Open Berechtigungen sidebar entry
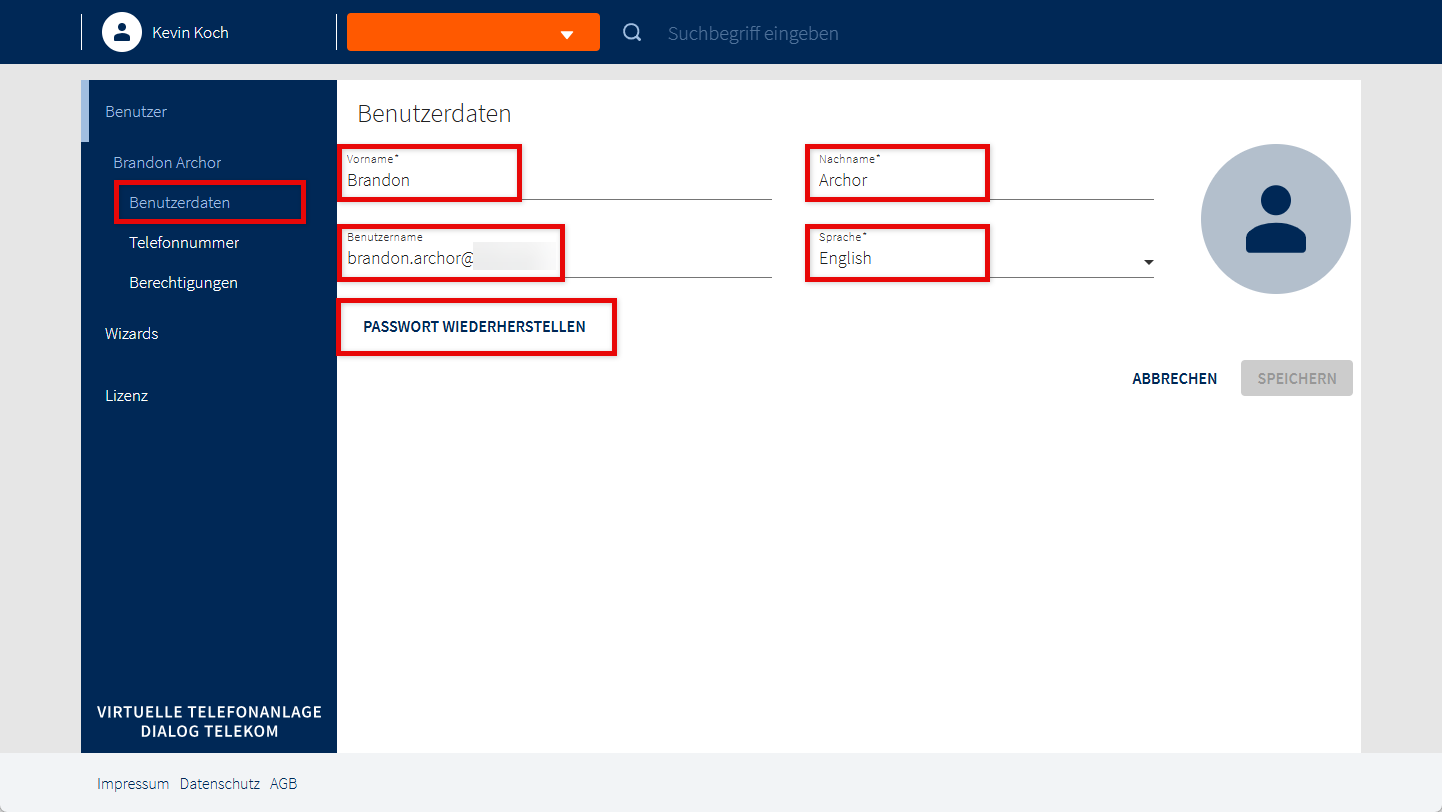This screenshot has height=812, width=1442. coord(183,282)
